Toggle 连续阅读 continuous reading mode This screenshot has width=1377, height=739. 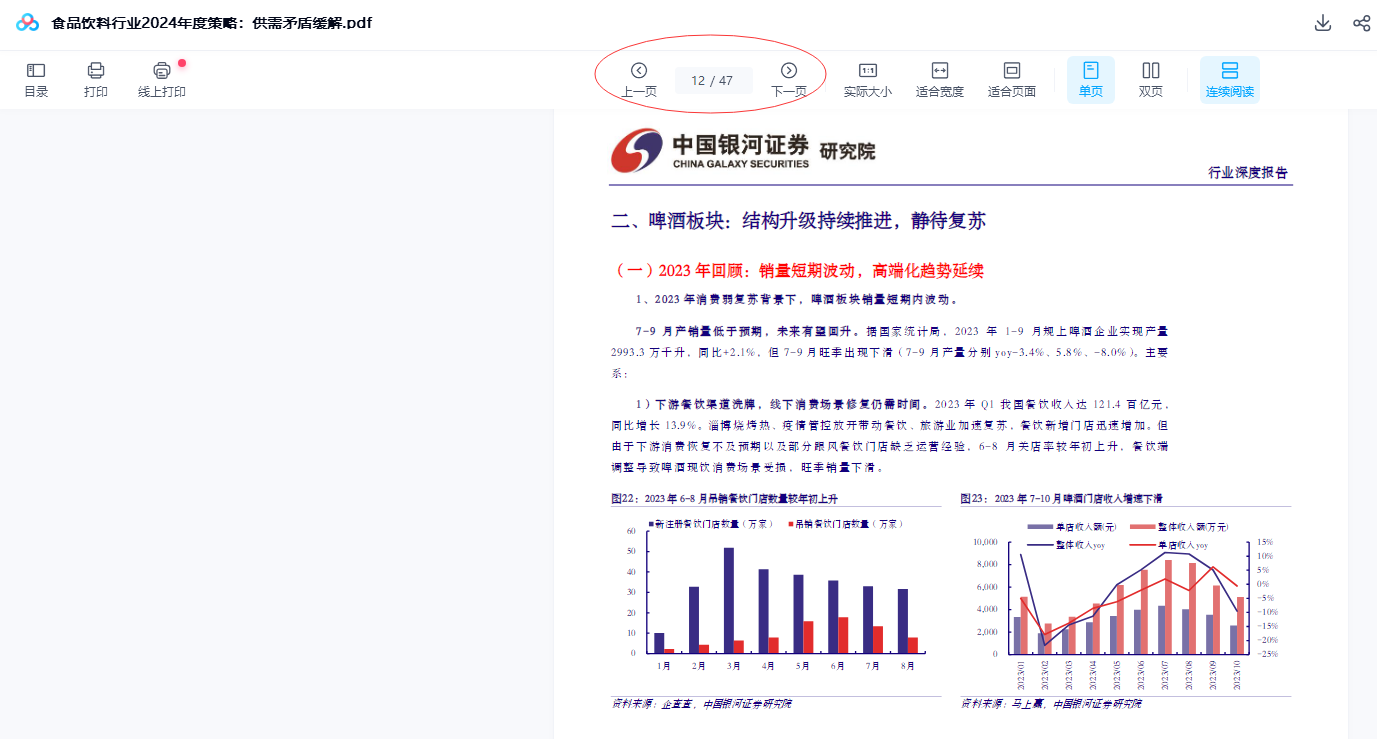point(1229,80)
